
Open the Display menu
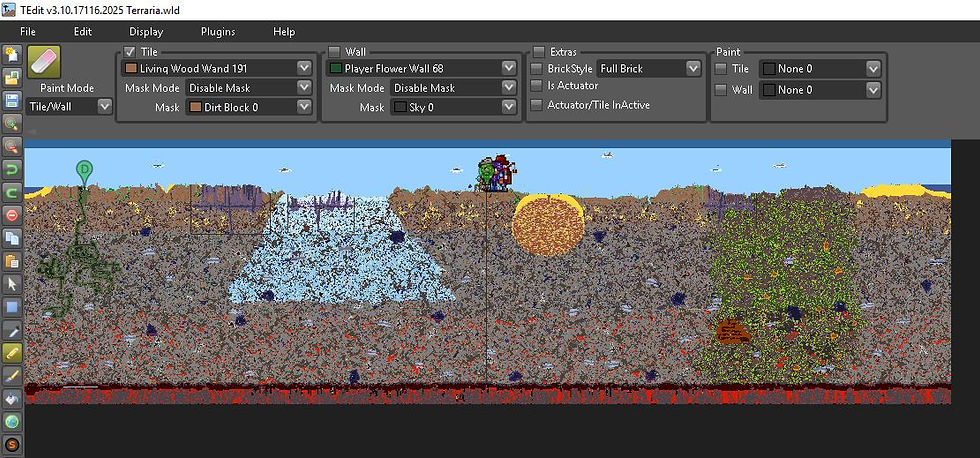click(x=146, y=31)
